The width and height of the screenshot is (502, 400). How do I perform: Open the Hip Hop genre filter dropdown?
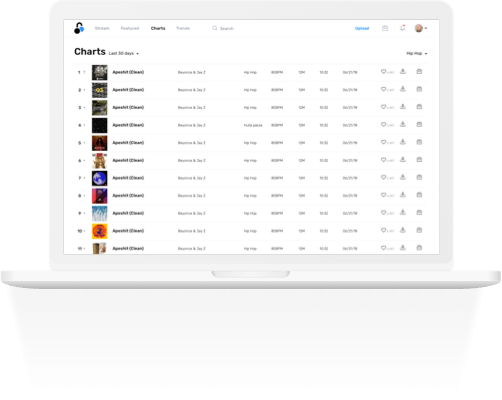click(417, 53)
